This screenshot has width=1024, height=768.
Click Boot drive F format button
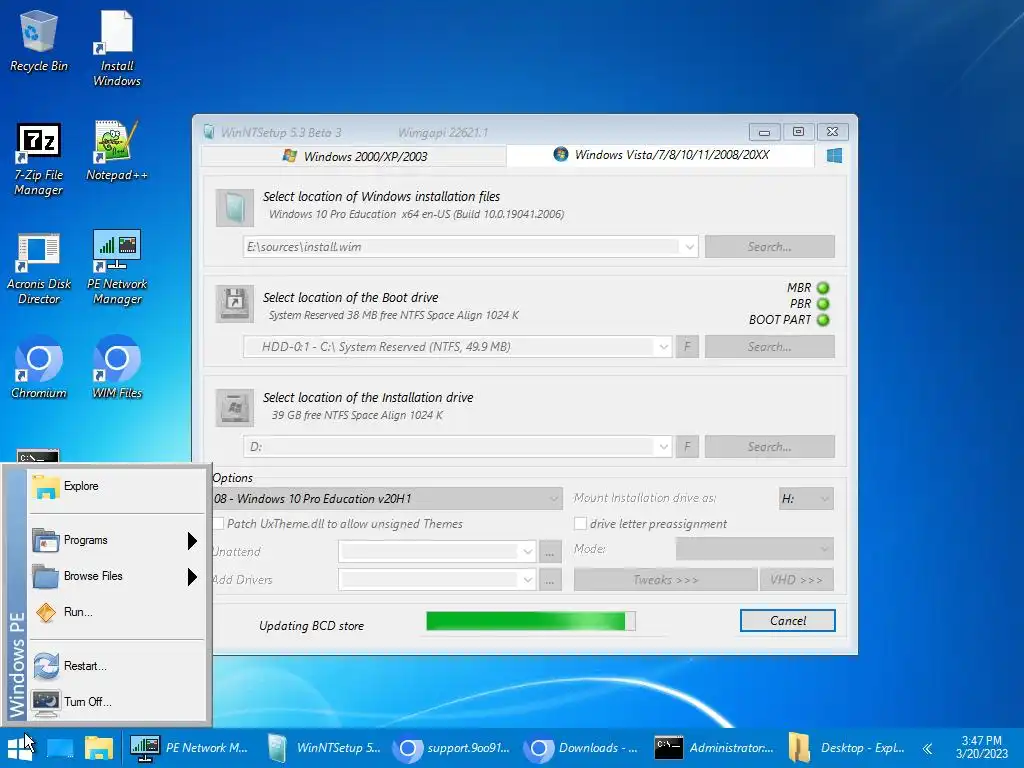[687, 347]
